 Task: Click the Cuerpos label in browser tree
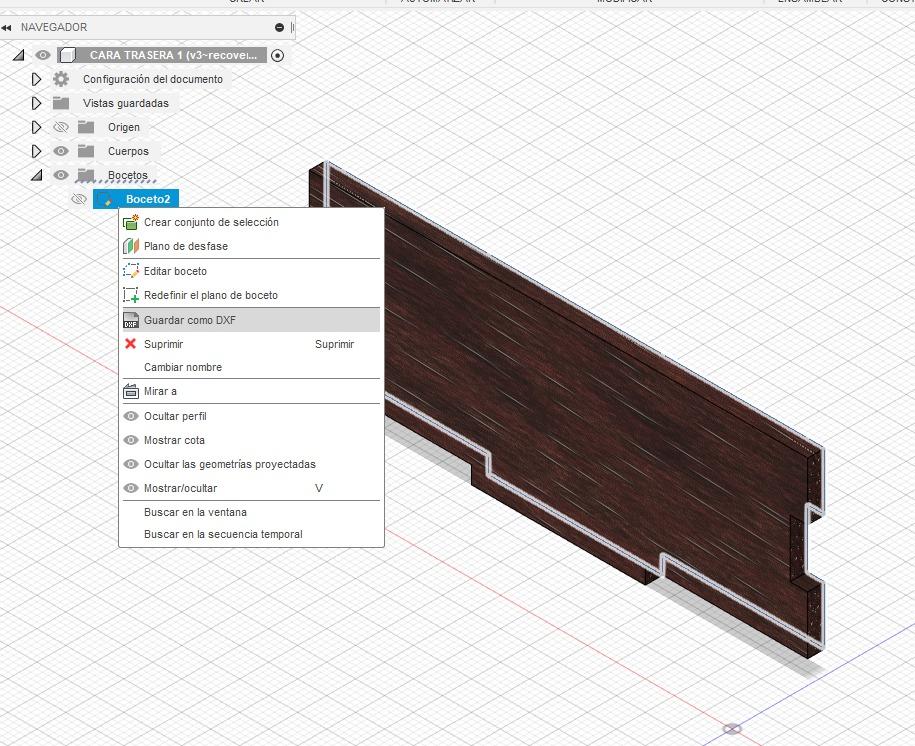click(x=128, y=151)
